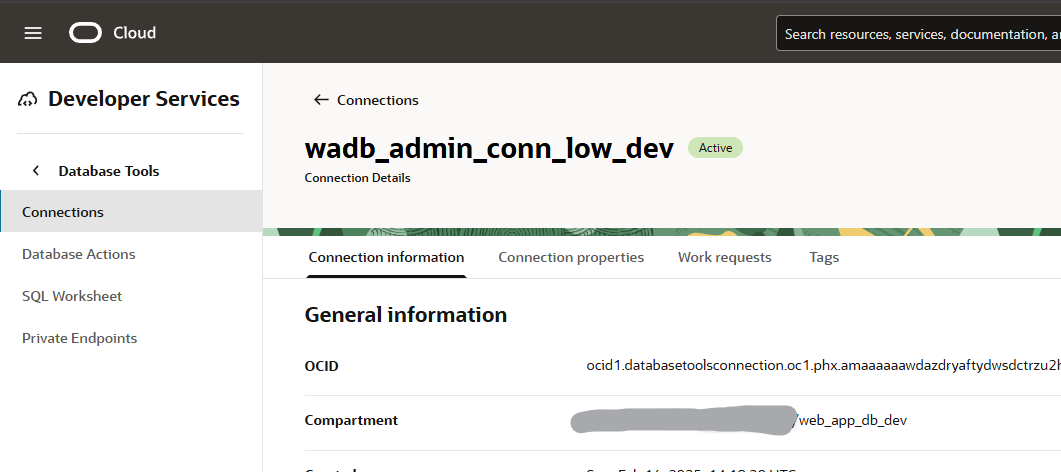
Task: Click the Developer Services heading
Action: (x=143, y=99)
